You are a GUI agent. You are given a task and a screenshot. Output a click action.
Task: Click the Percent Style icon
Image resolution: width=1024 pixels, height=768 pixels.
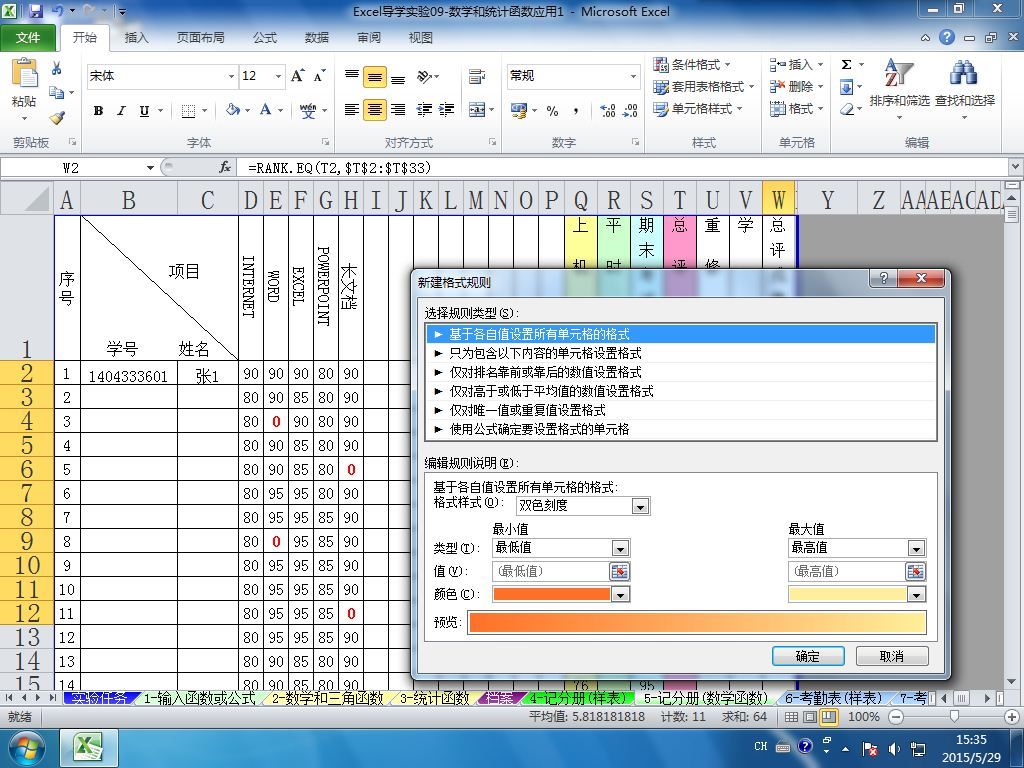[x=552, y=111]
